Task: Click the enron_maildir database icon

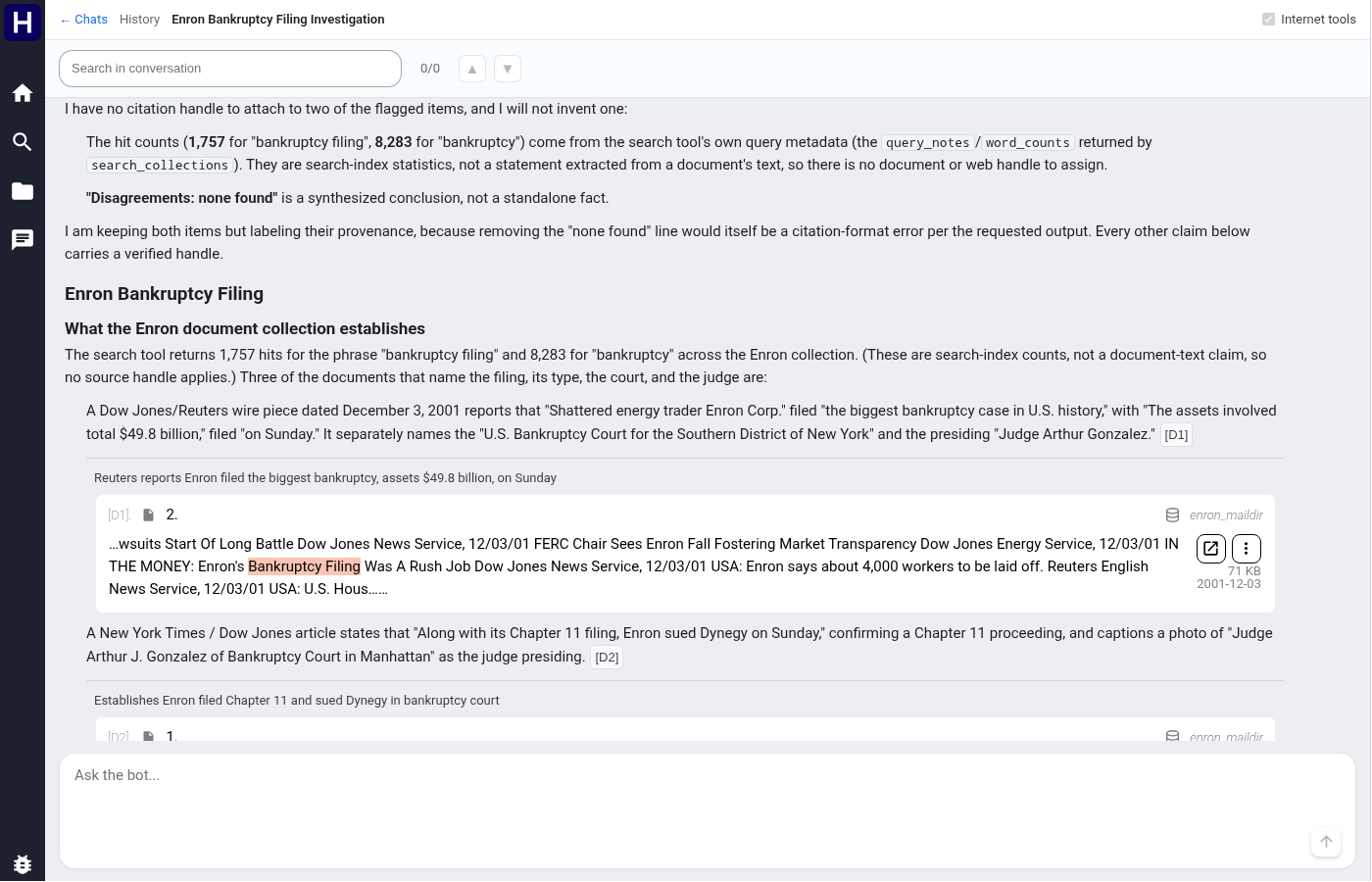Action: point(1172,515)
